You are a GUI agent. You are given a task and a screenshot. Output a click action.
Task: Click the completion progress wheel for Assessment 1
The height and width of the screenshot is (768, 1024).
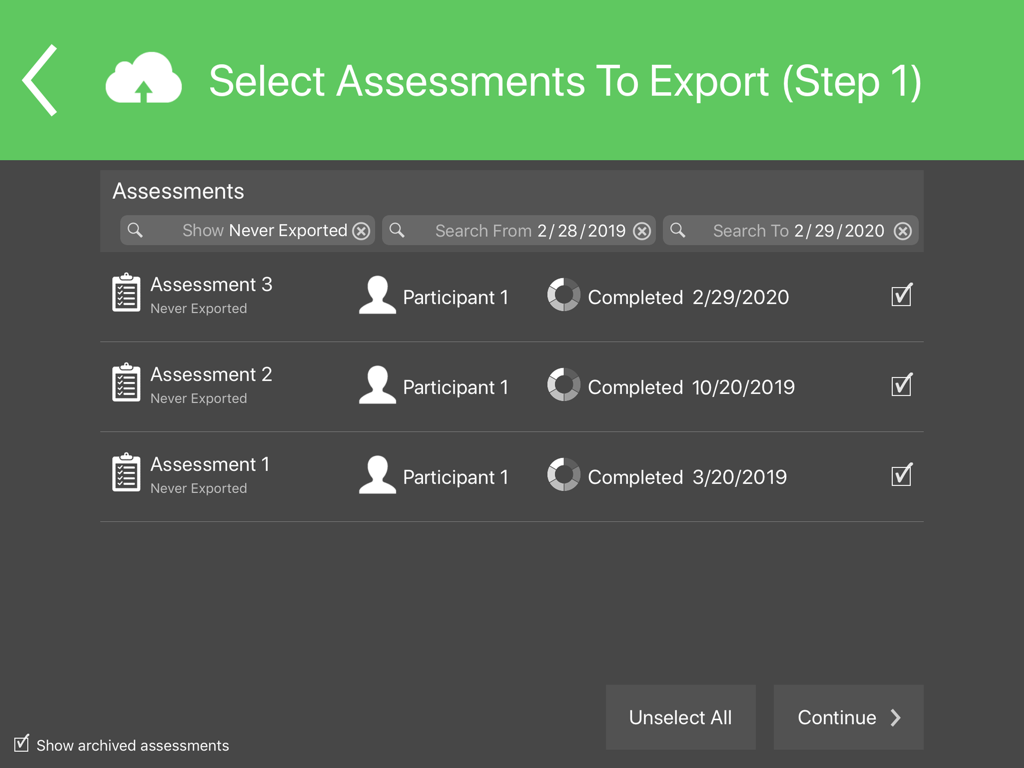[x=563, y=475]
